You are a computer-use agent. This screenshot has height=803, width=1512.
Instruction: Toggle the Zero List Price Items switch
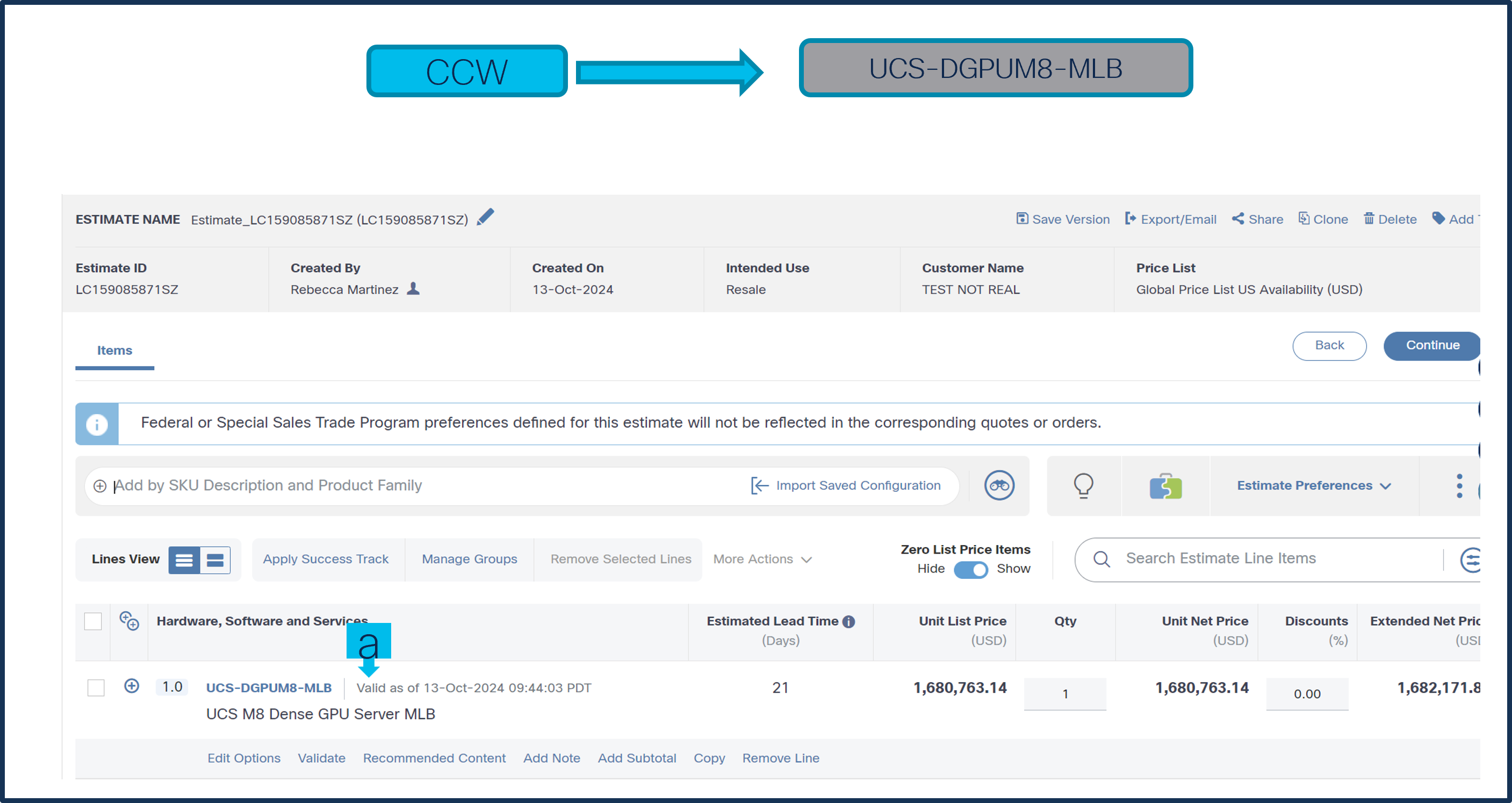coord(970,569)
